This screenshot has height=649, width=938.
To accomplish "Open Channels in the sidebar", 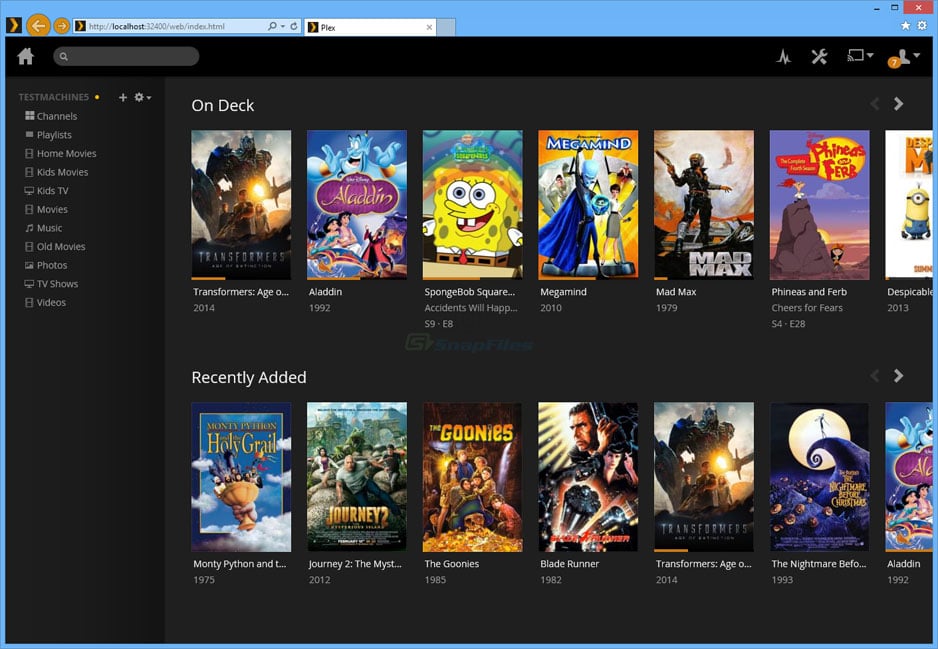I will (x=56, y=116).
